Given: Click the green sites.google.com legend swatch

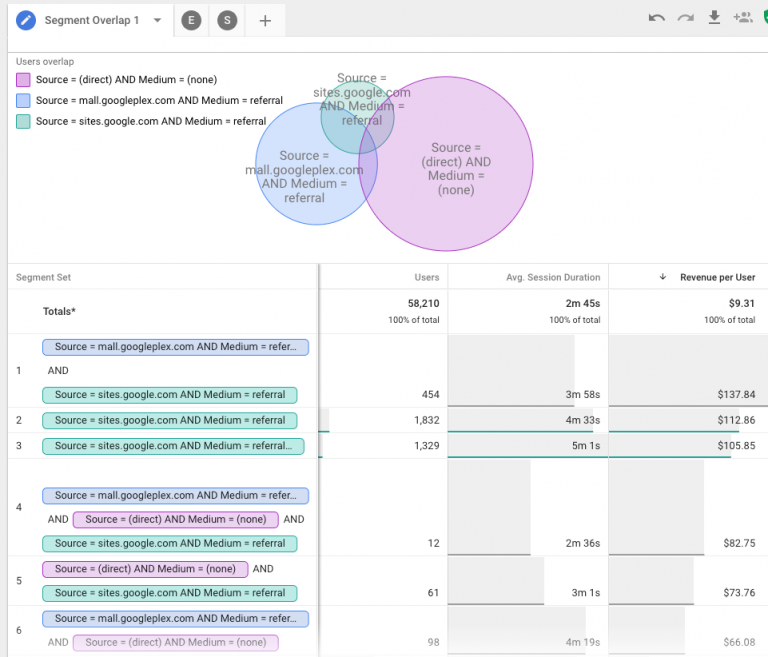Looking at the screenshot, I should [x=23, y=122].
